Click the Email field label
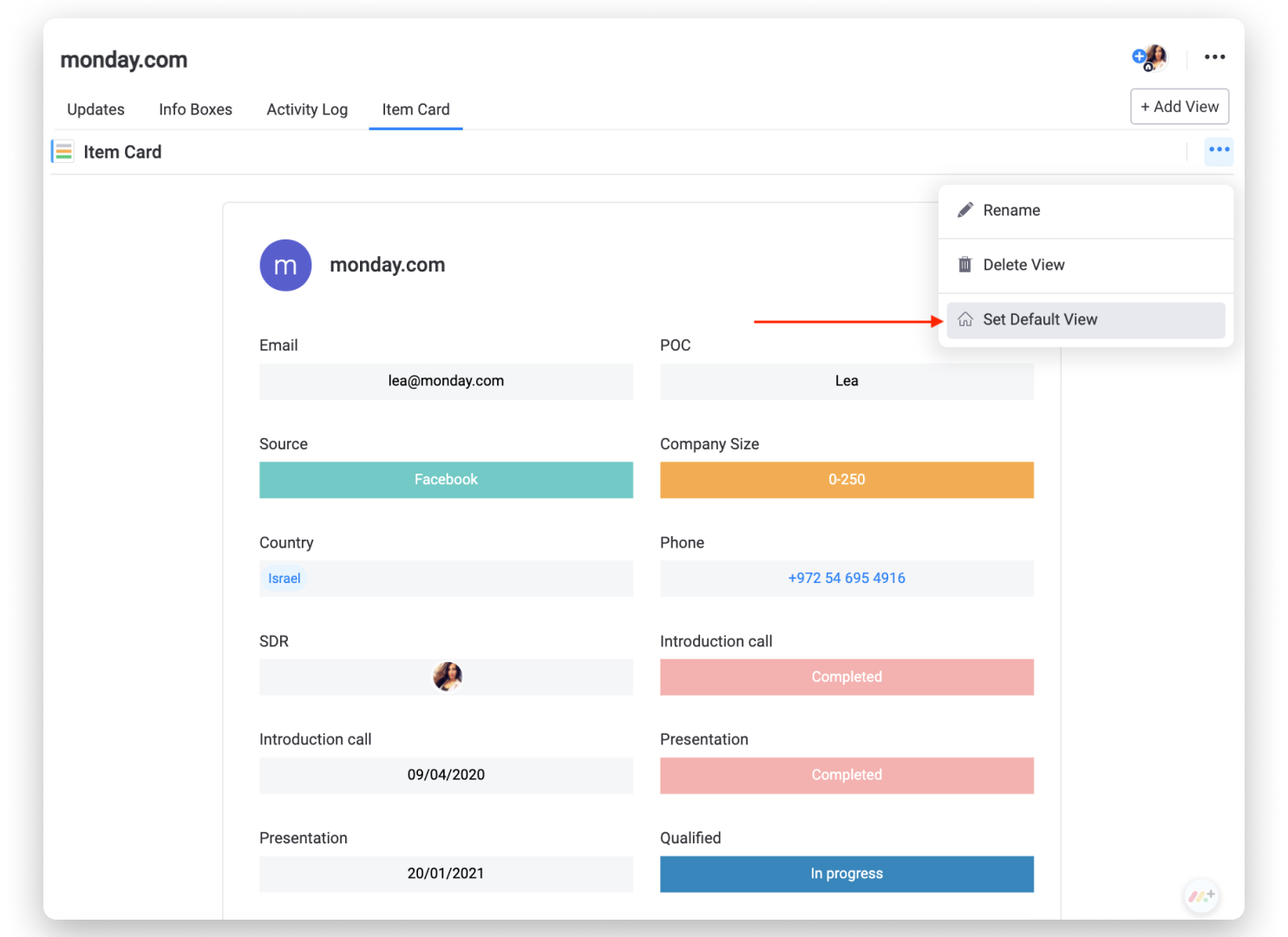This screenshot has width=1288, height=937. (x=278, y=345)
